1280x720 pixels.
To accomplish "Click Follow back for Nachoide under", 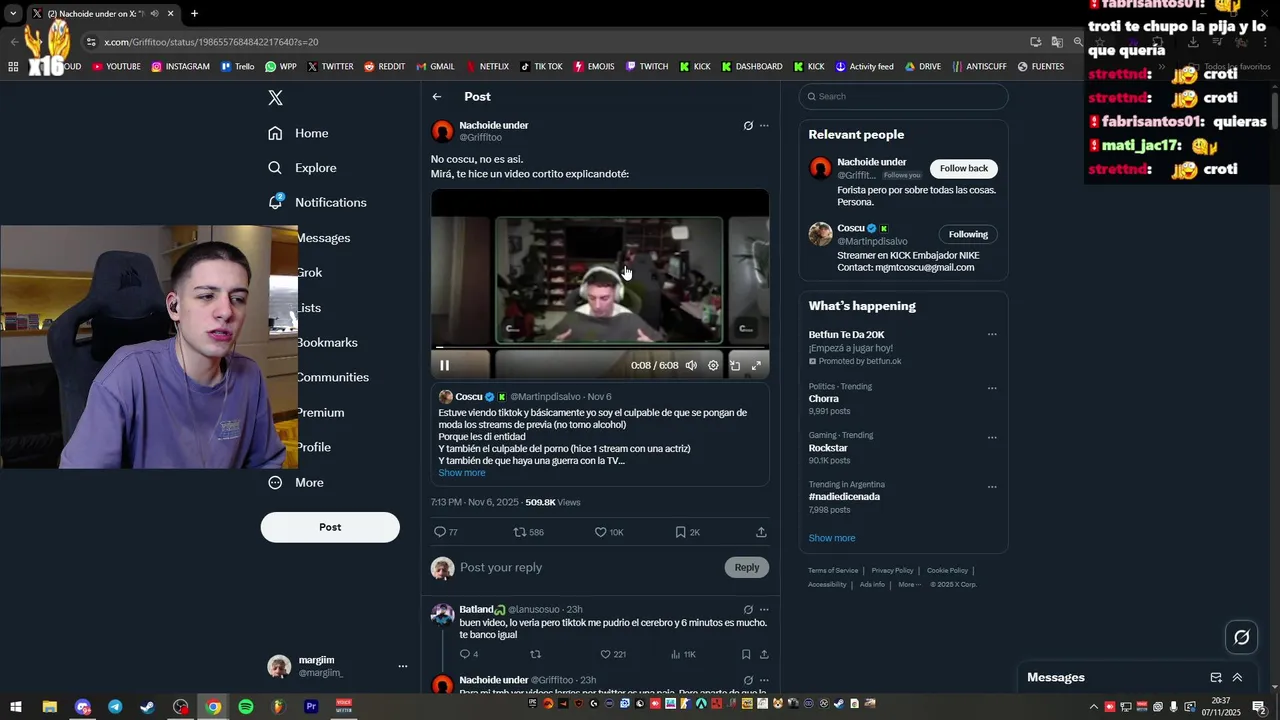I will pyautogui.click(x=964, y=168).
